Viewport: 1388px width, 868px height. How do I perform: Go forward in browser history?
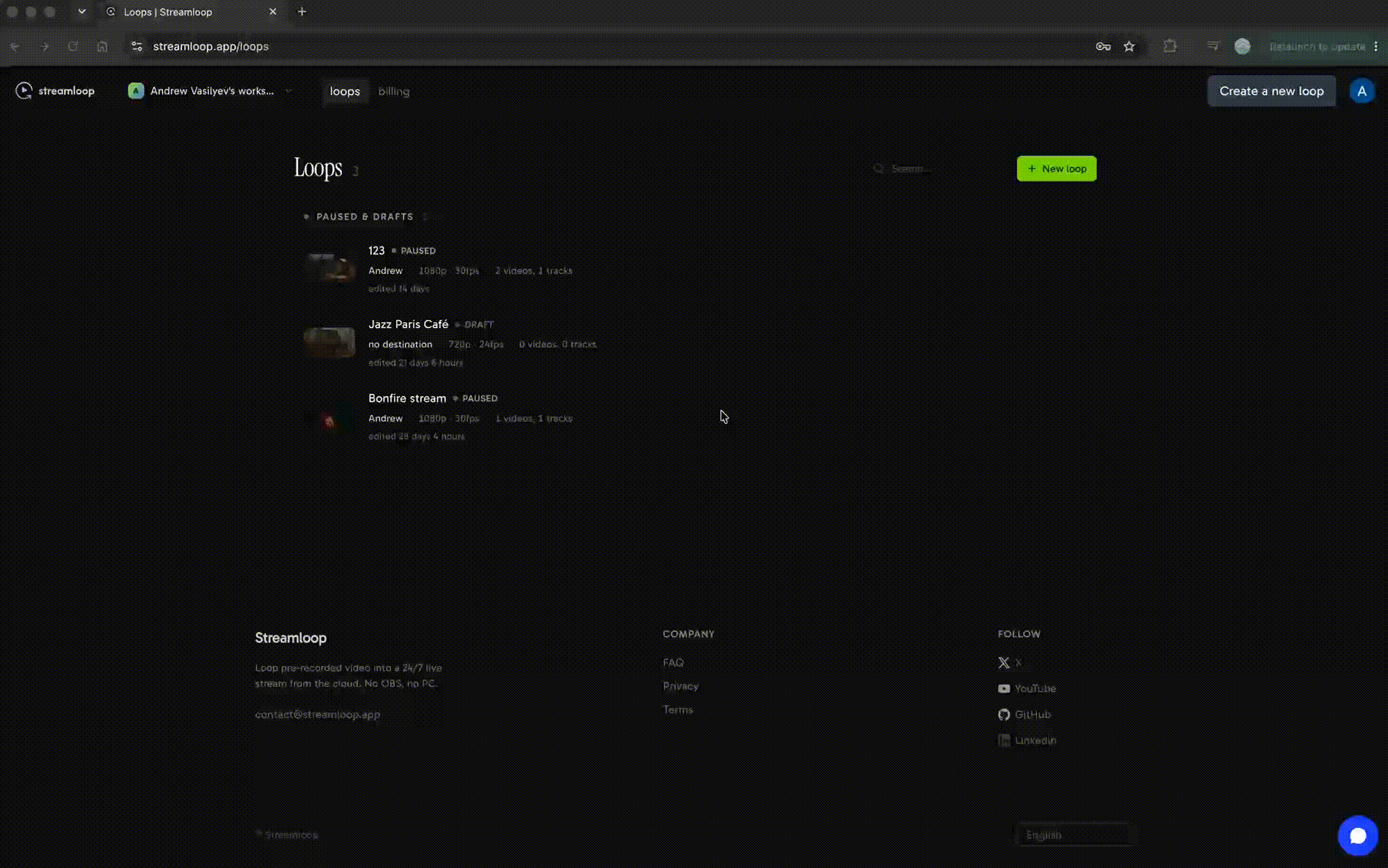pyautogui.click(x=44, y=46)
